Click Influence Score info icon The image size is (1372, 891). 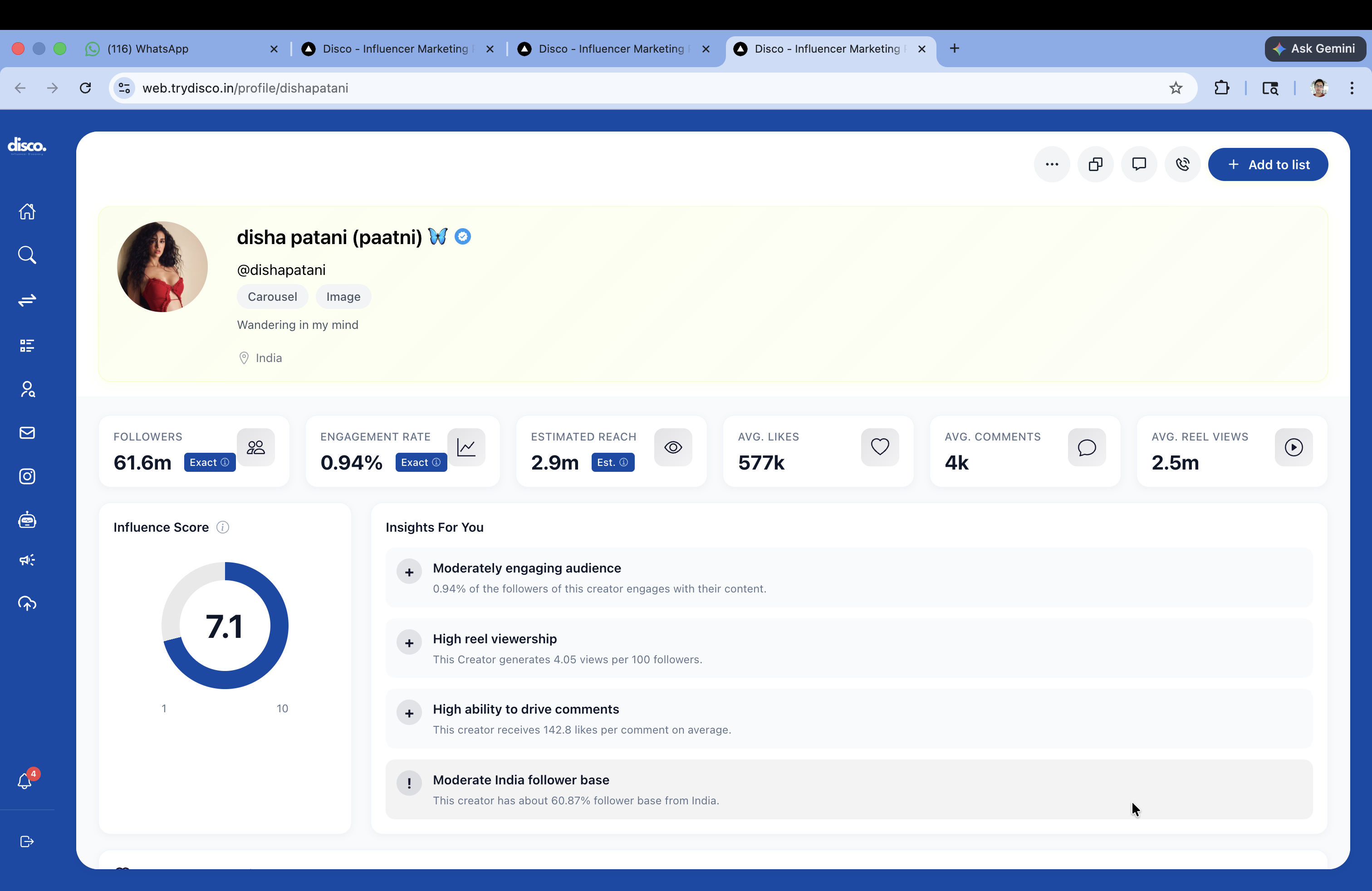pyautogui.click(x=222, y=527)
